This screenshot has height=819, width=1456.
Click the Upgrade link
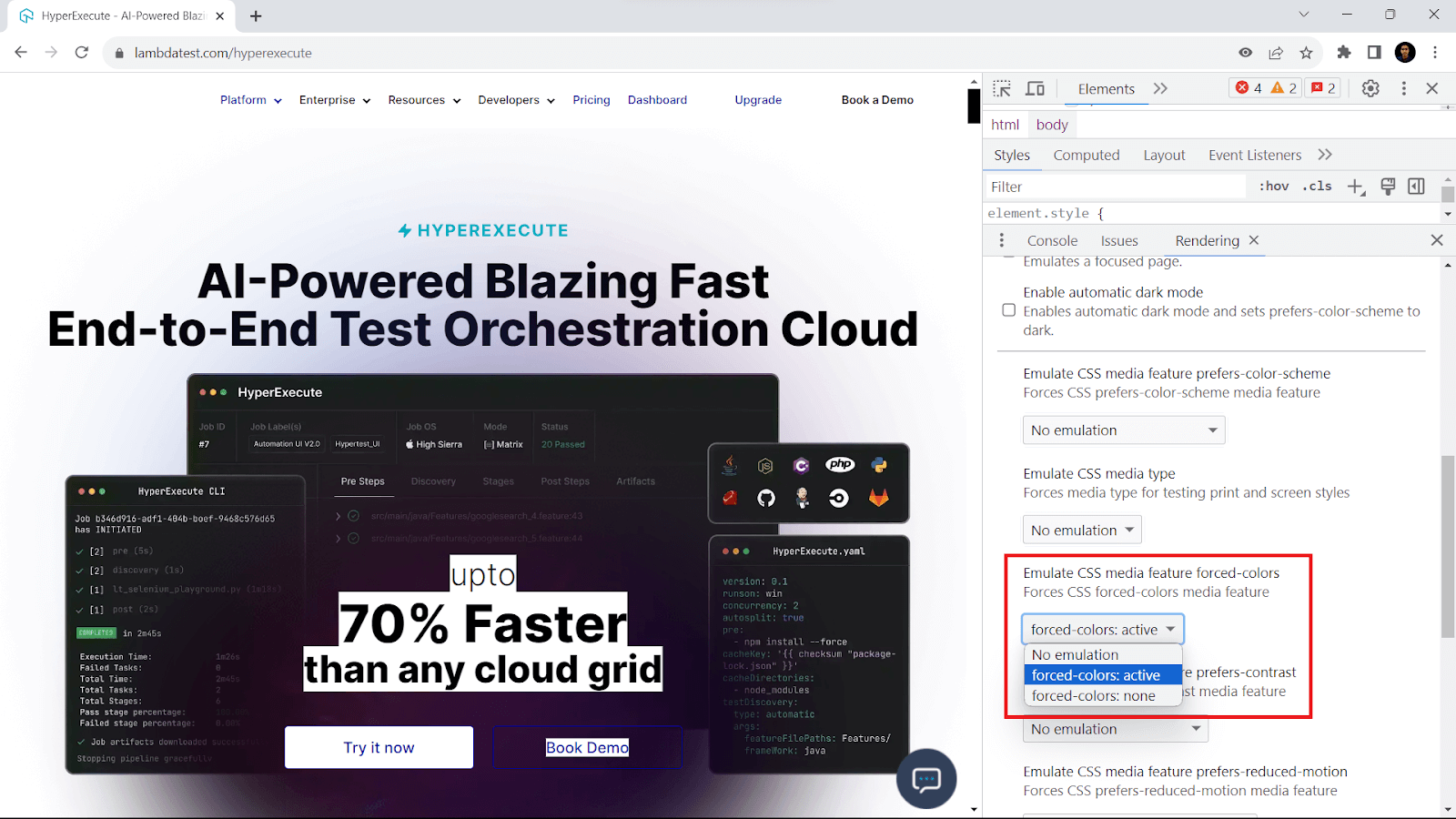(758, 100)
